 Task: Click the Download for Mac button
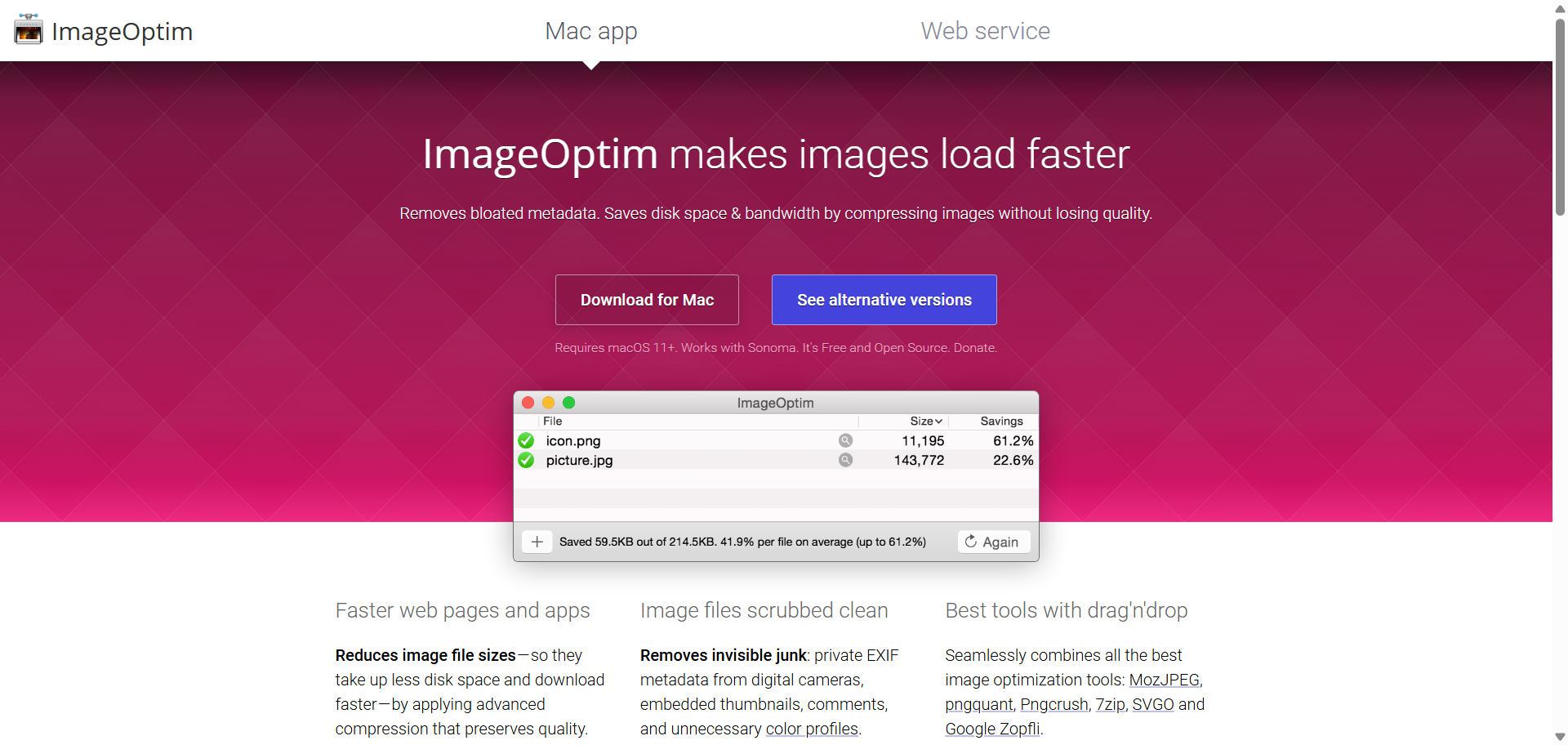pyautogui.click(x=647, y=300)
